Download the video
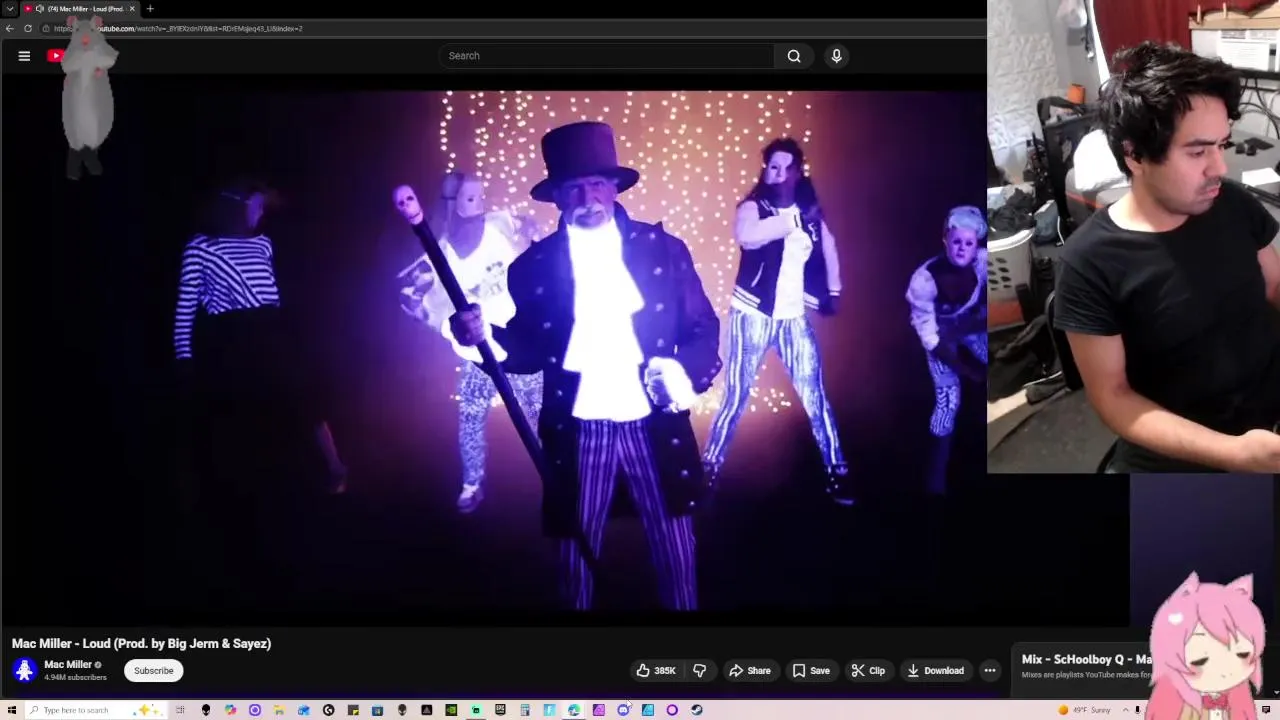Screen dimensions: 1280x720 [935, 671]
